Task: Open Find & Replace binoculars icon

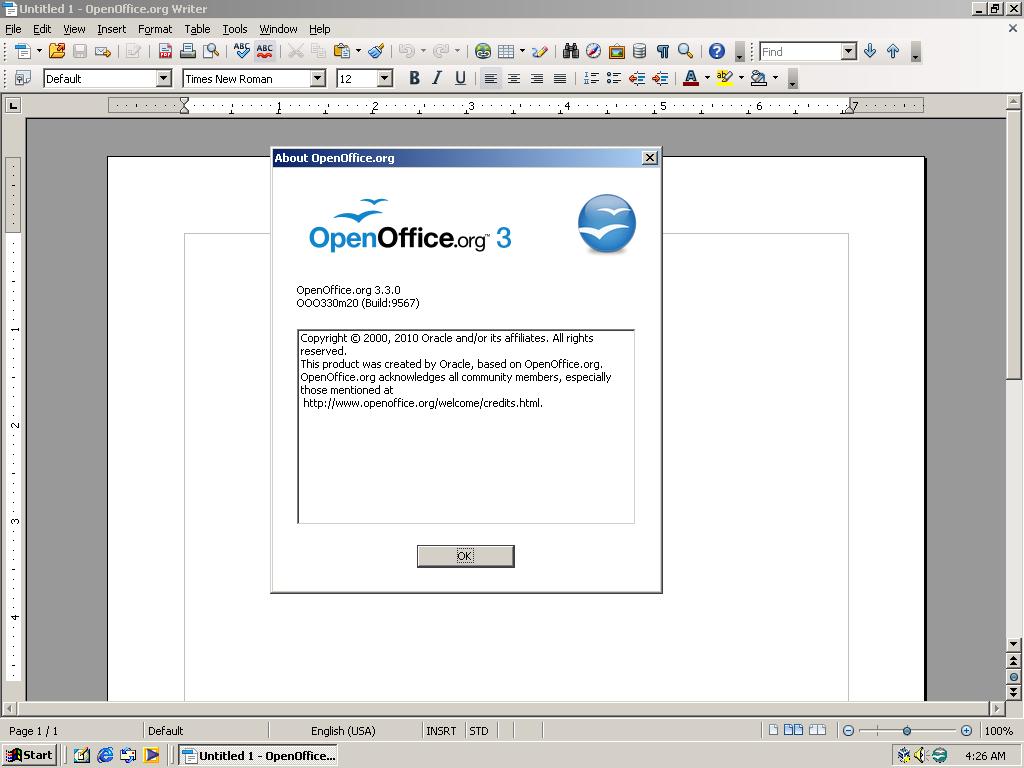Action: point(571,51)
